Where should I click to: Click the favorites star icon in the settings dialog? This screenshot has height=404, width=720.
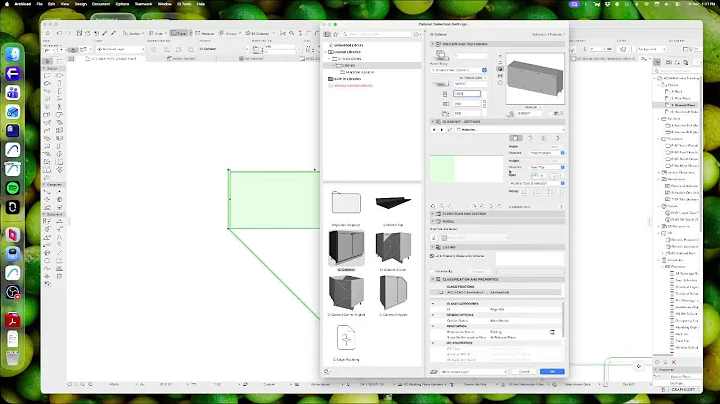point(336,34)
